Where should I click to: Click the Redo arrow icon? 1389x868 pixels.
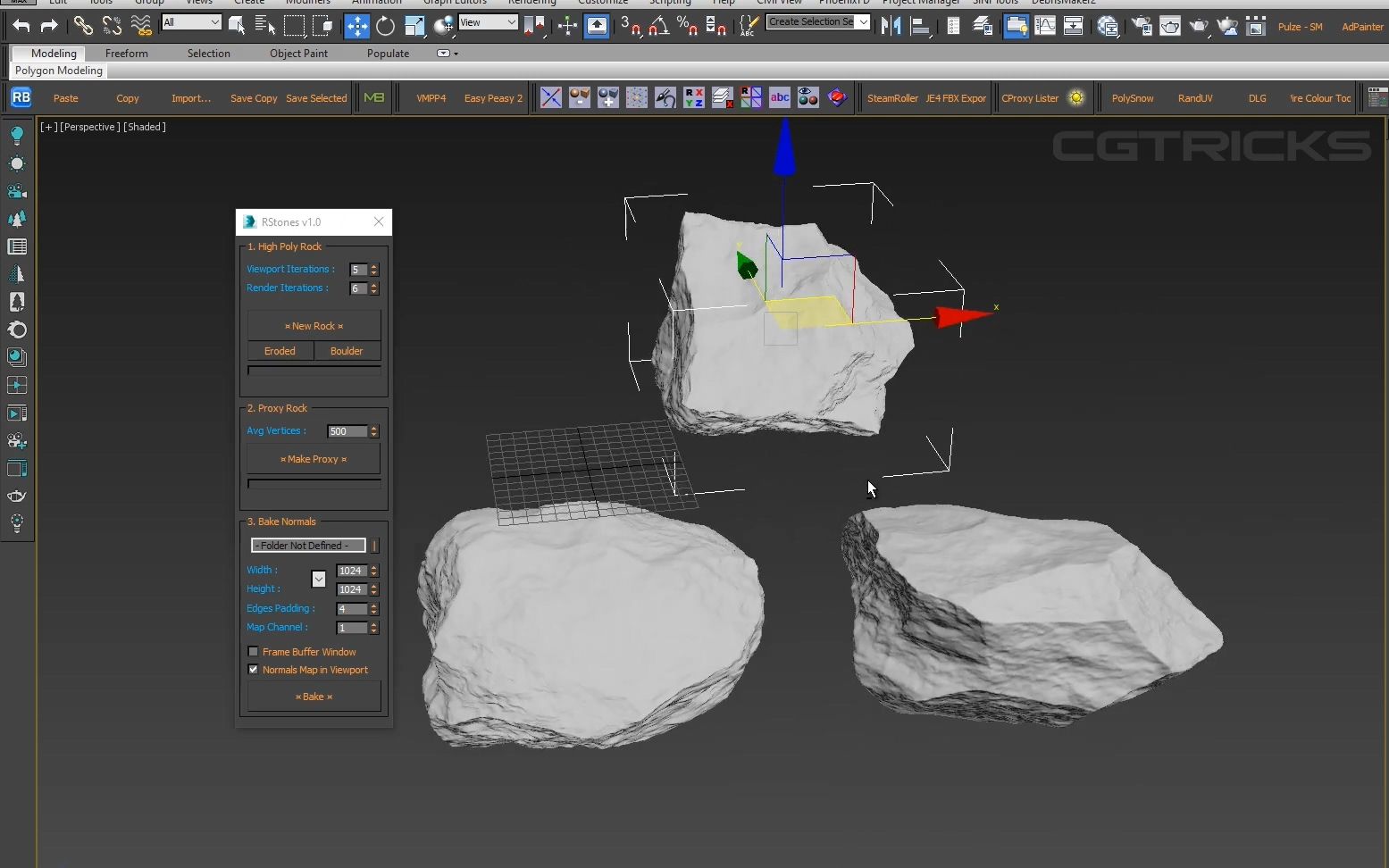(x=49, y=26)
